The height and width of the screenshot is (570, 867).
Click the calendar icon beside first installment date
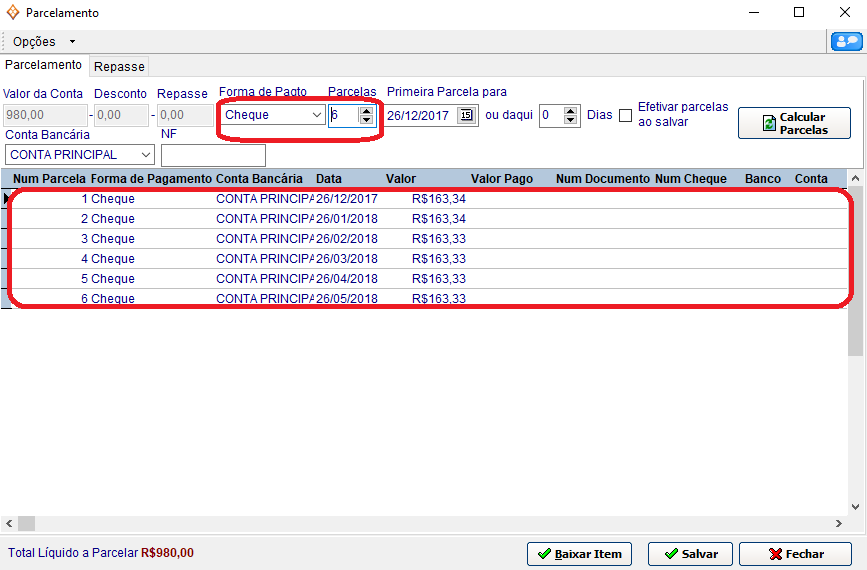point(467,115)
